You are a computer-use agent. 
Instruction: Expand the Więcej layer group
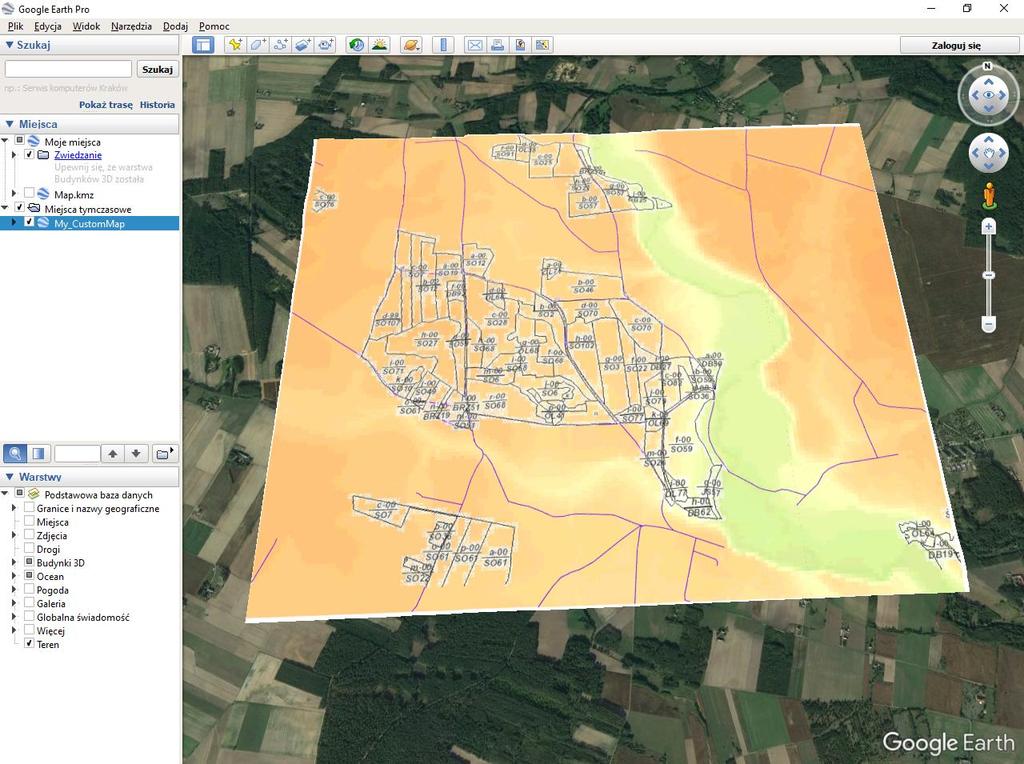14,630
